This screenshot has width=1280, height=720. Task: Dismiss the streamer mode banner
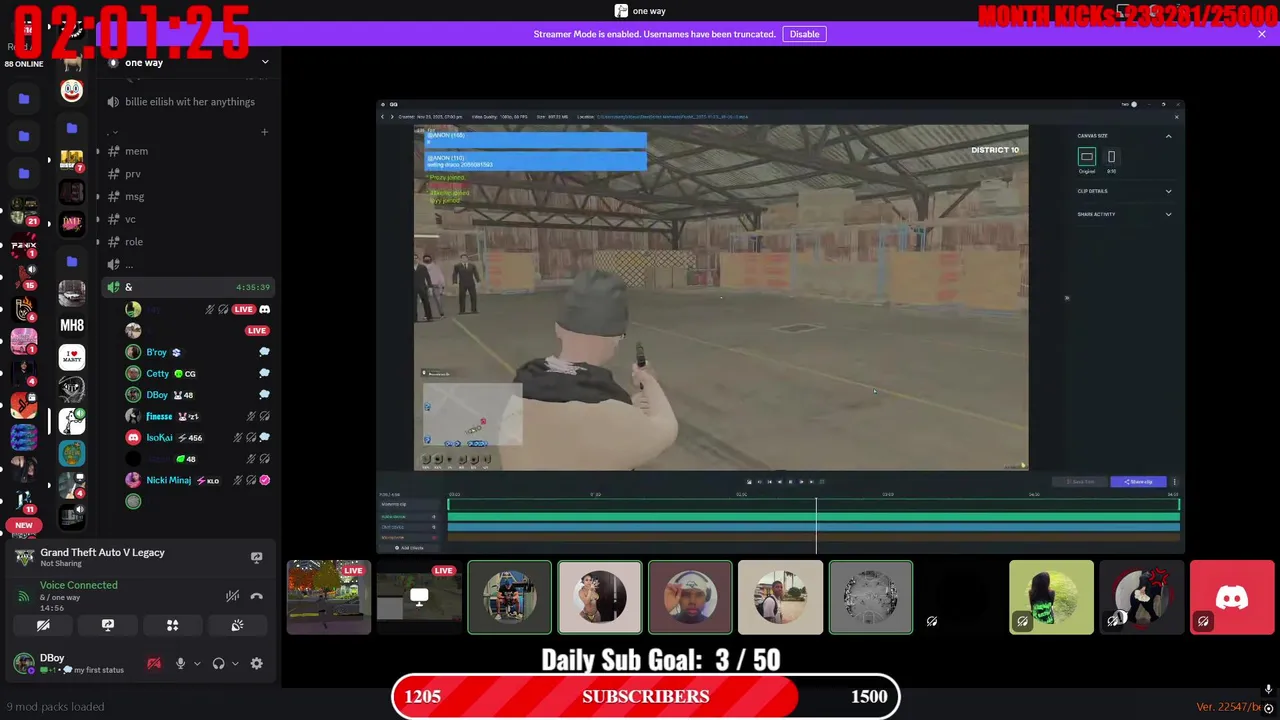[1262, 34]
